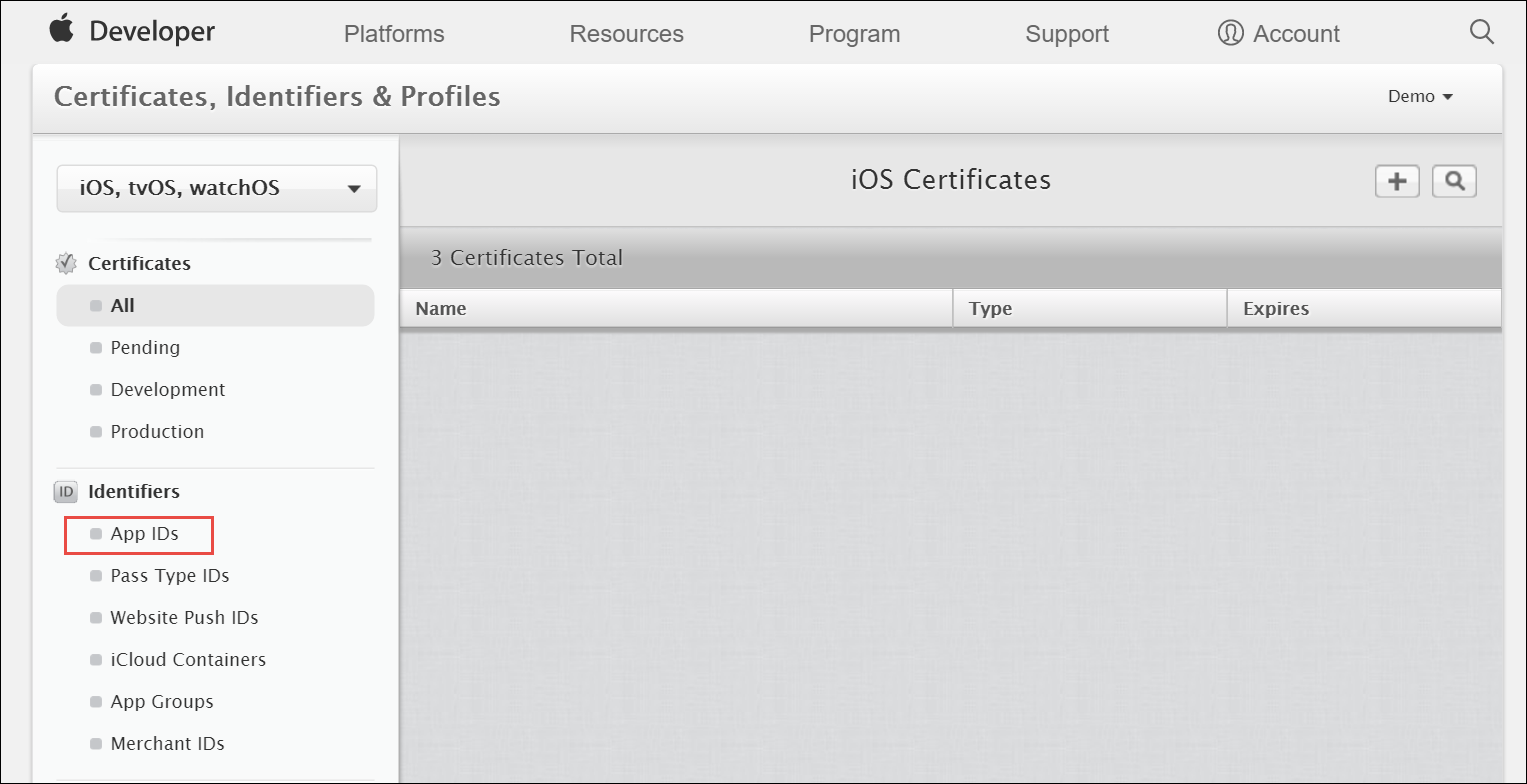Viewport: 1527px width, 784px height.
Task: Select the Production certificates filter
Action: (157, 431)
